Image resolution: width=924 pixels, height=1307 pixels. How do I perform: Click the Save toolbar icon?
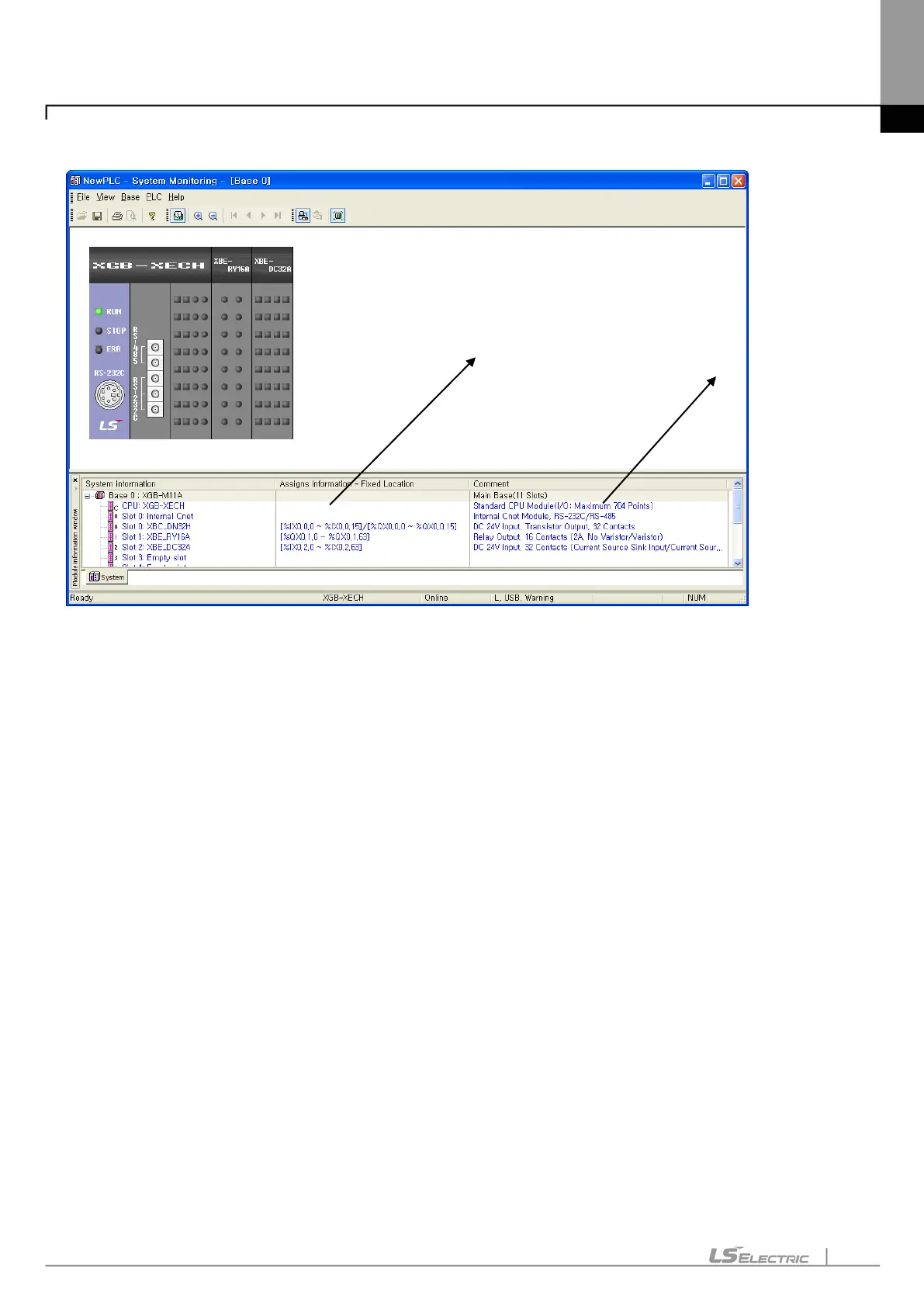(97, 216)
